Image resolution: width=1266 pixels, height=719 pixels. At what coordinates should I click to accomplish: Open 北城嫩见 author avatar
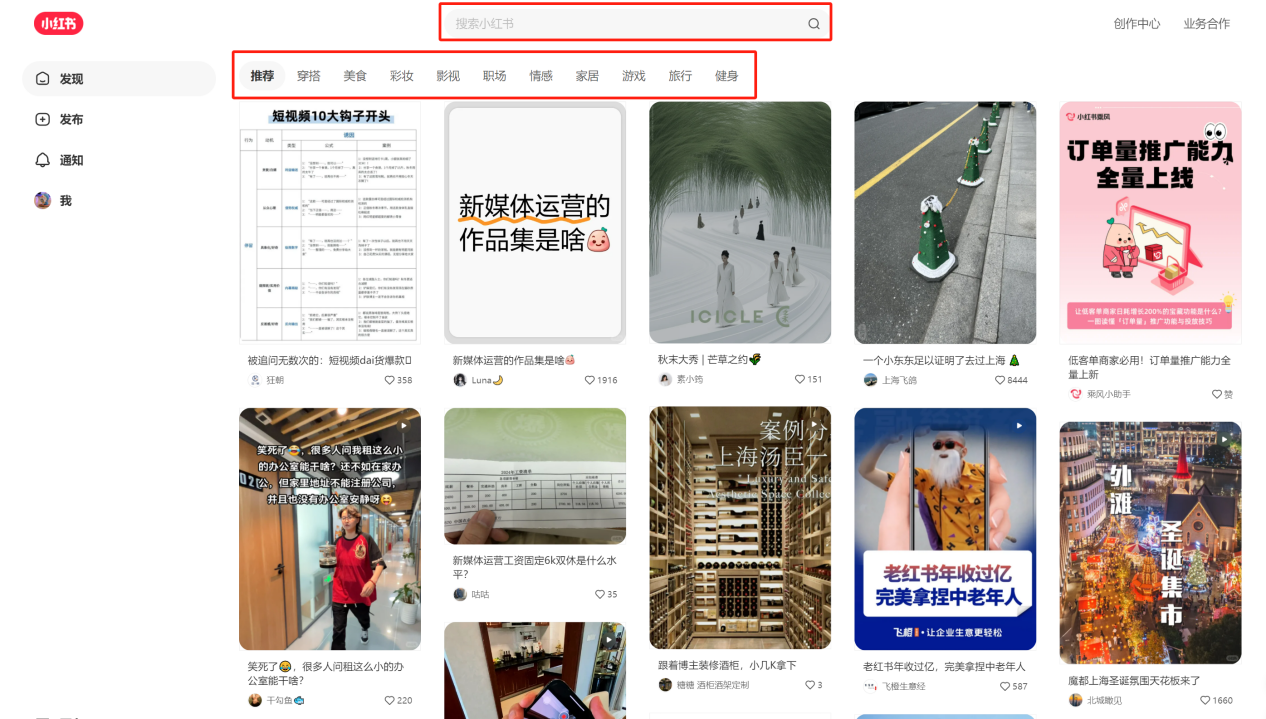(x=1076, y=700)
